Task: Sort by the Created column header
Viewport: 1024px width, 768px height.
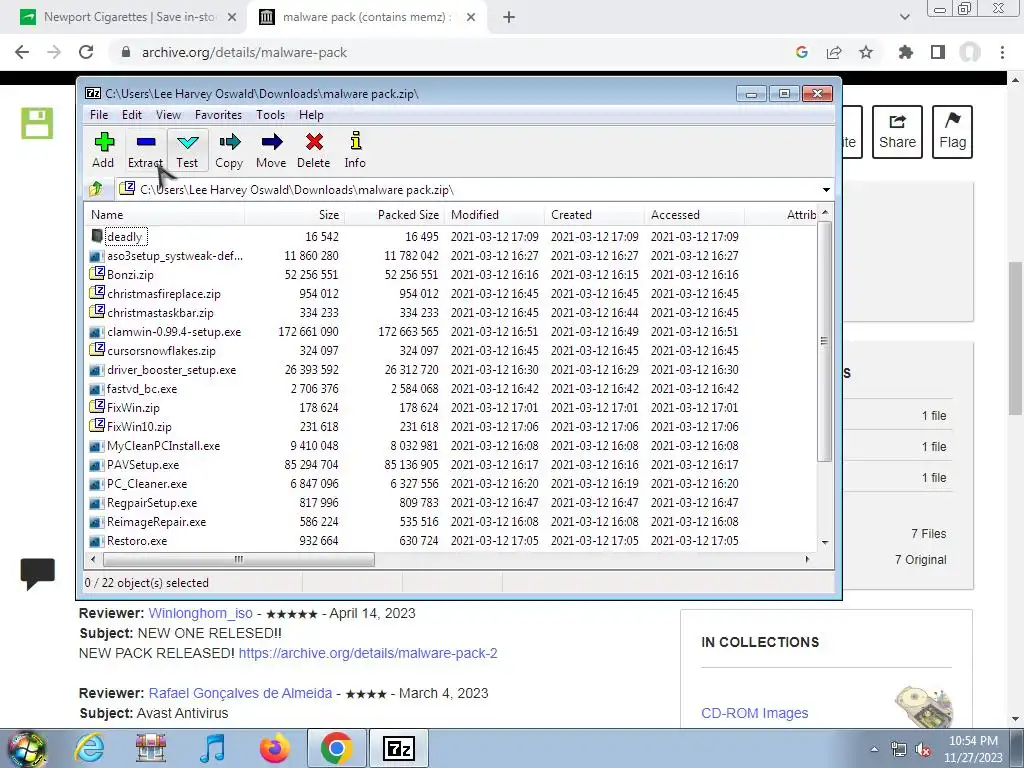Action: (x=594, y=215)
